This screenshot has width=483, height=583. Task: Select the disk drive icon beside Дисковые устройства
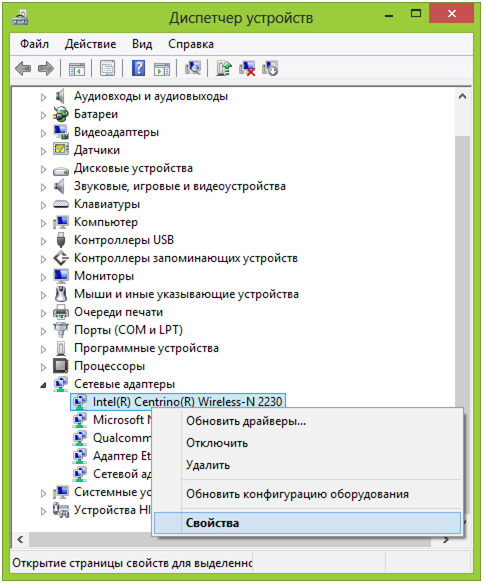tap(61, 171)
